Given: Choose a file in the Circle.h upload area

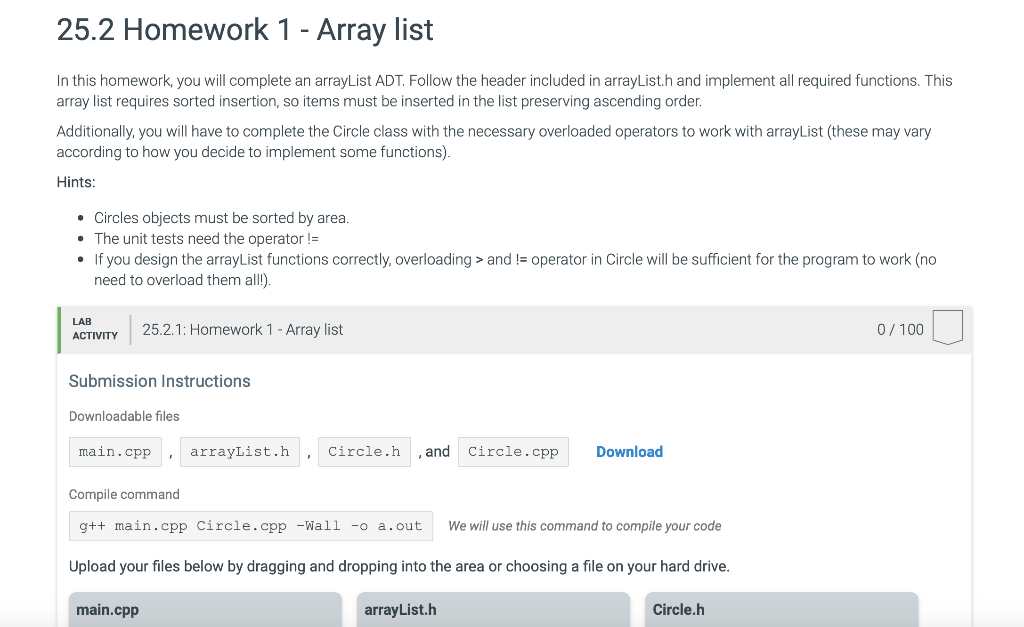Looking at the screenshot, I should (780, 609).
